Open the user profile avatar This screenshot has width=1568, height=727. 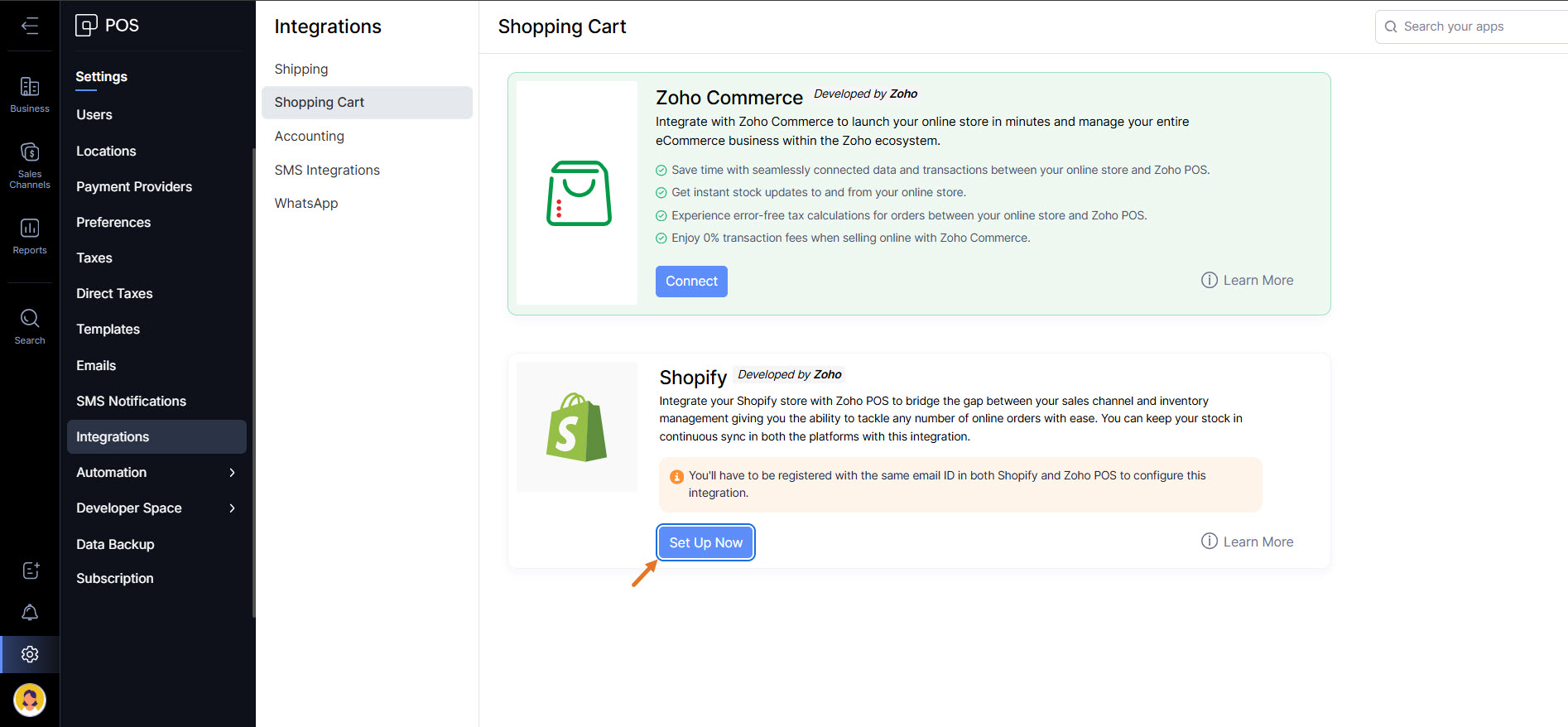(30, 700)
